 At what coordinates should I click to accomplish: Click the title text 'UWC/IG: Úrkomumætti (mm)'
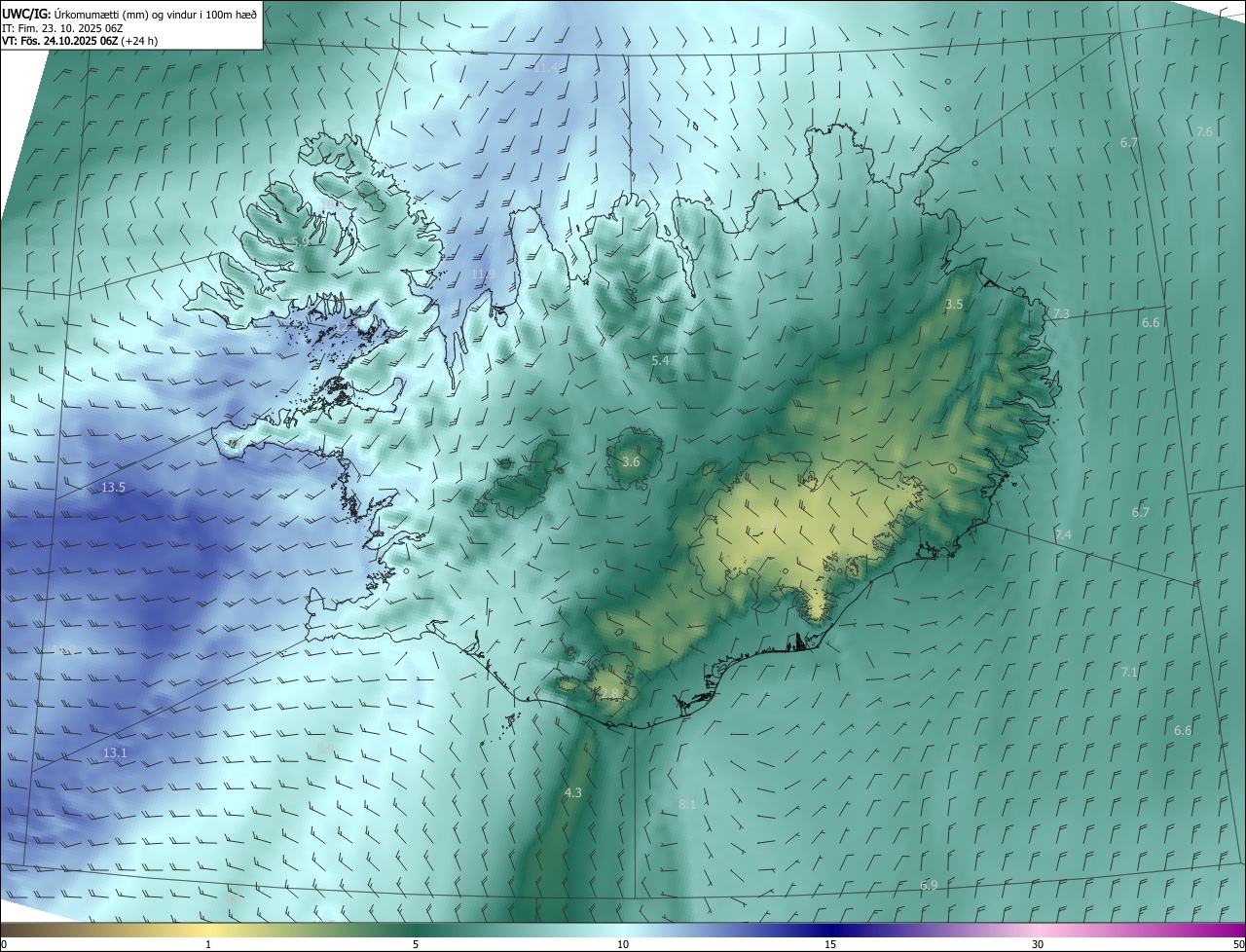(x=72, y=14)
